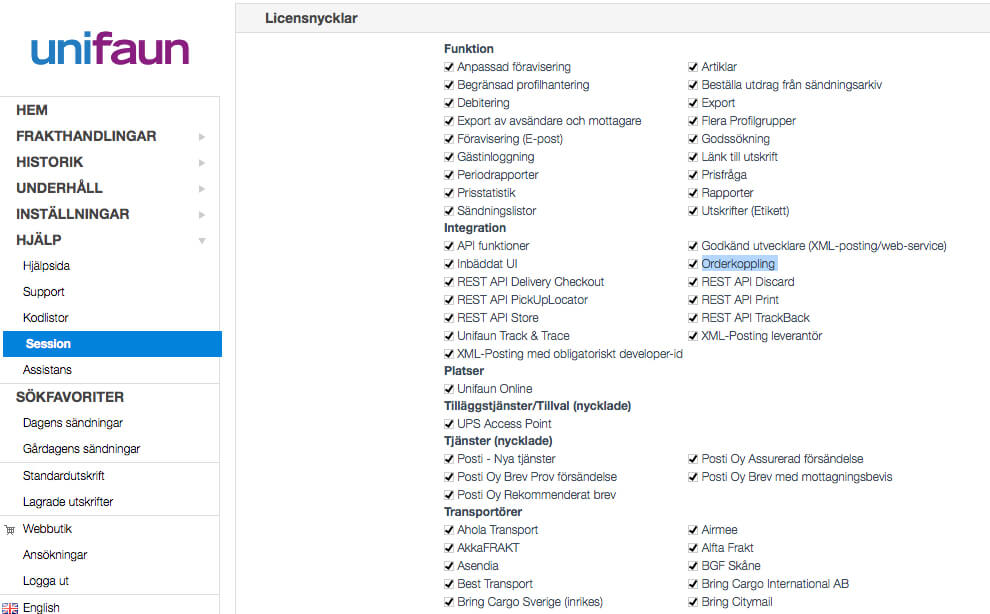Click the SÖKFAVORITER heading

[69, 397]
